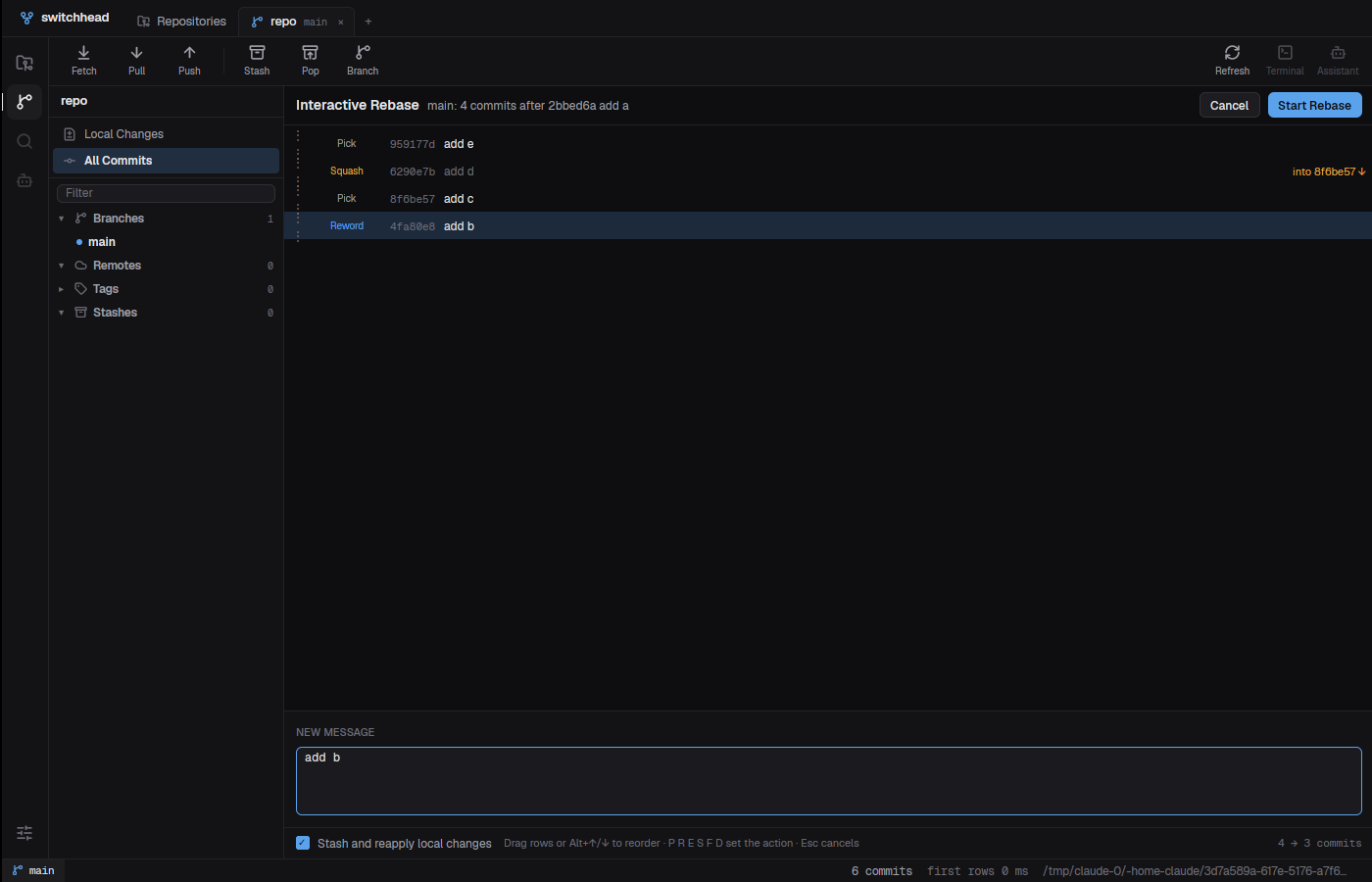This screenshot has height=882, width=1372.
Task: Focus the sidebar Filter field
Action: (x=166, y=193)
